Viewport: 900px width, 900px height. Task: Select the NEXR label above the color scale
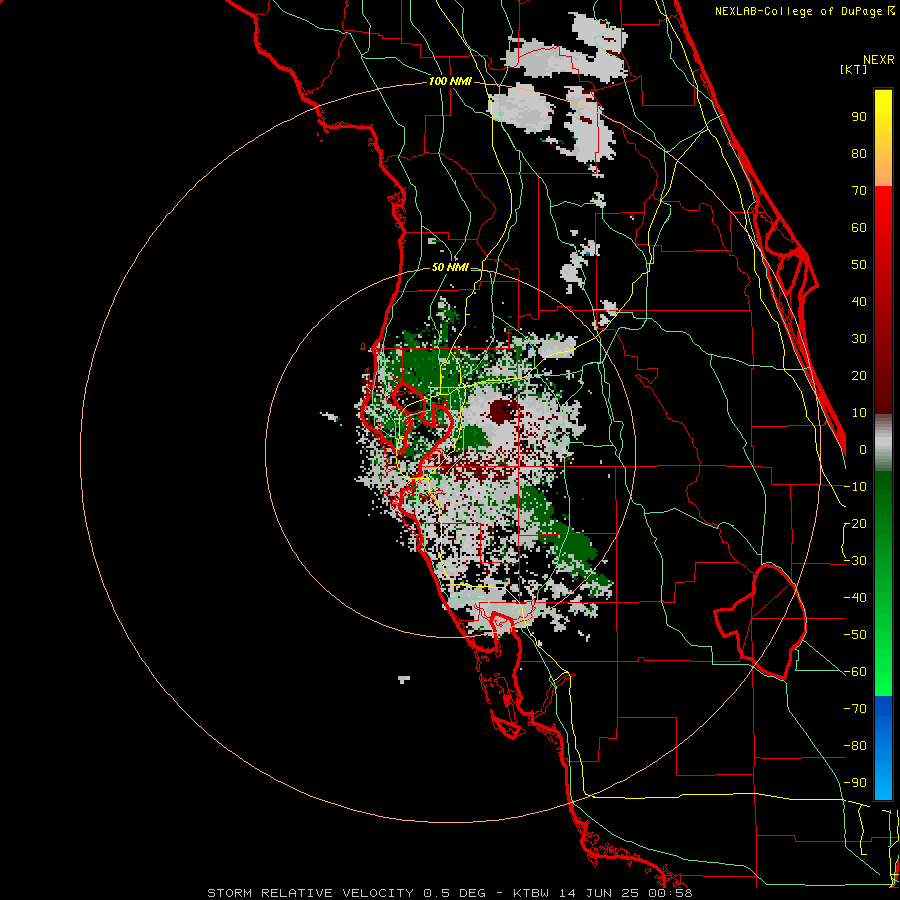(879, 60)
